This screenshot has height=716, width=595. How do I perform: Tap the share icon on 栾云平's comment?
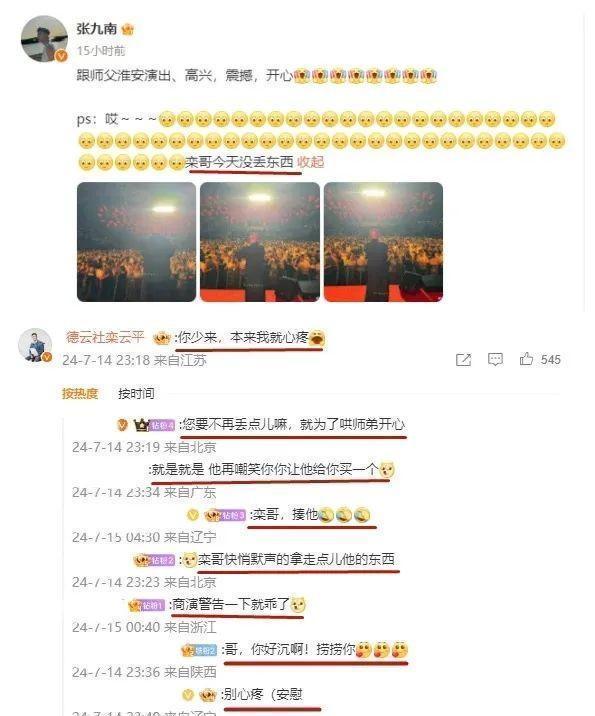point(463,360)
